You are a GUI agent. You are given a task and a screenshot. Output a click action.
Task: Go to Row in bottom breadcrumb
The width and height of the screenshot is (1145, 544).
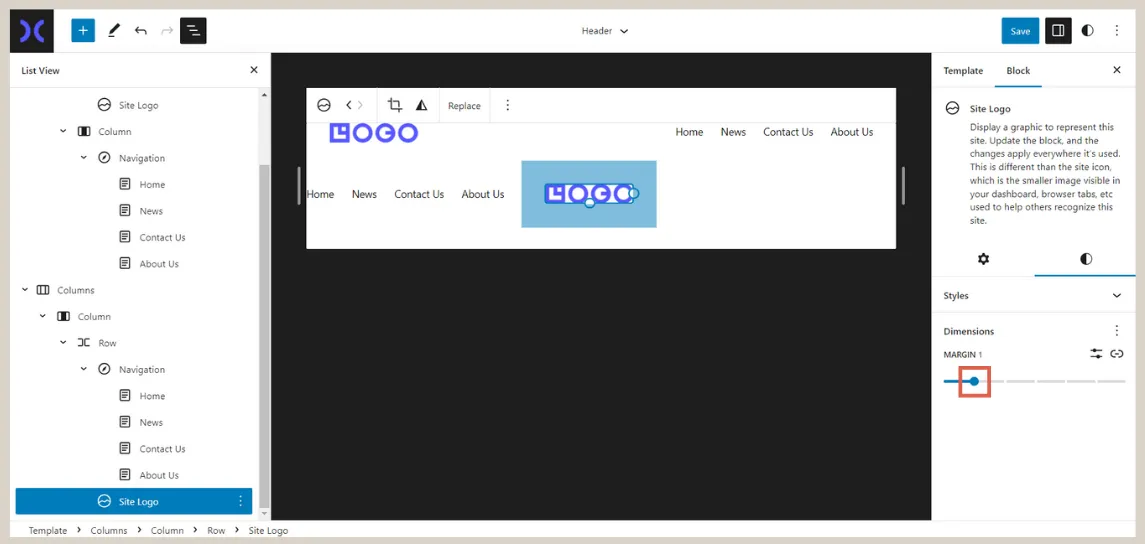click(216, 531)
